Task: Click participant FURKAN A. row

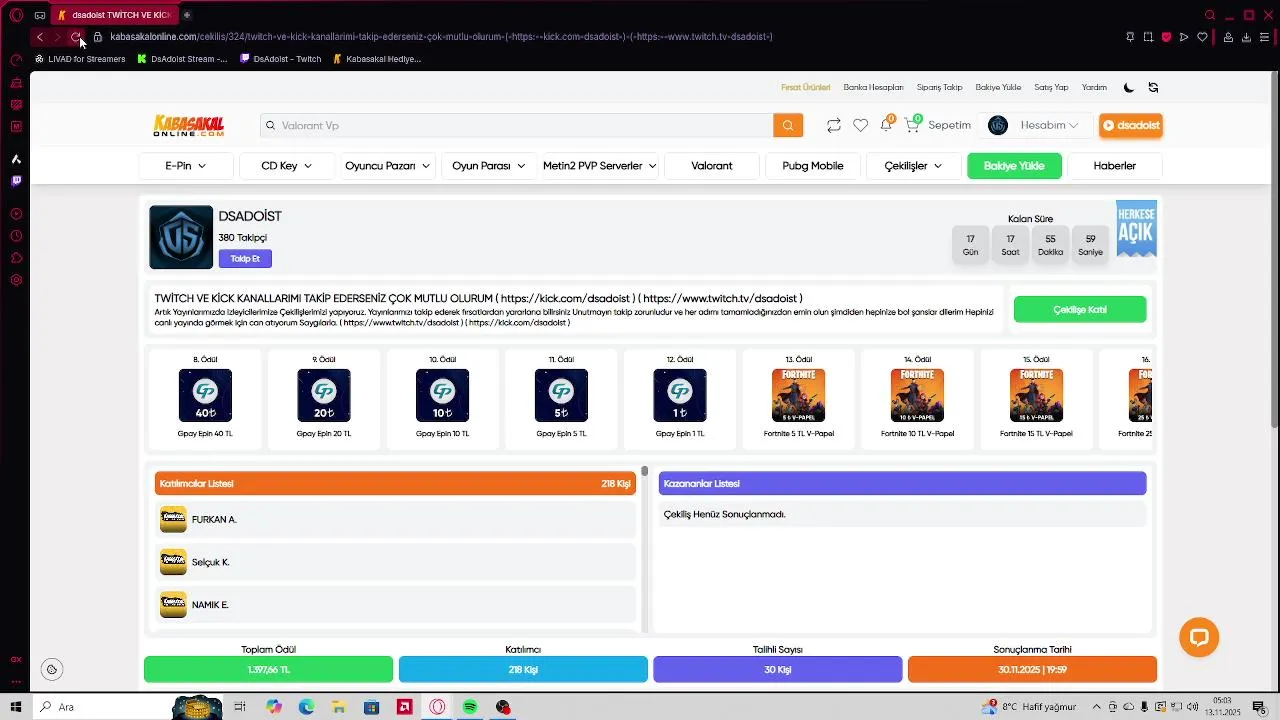Action: (x=395, y=519)
